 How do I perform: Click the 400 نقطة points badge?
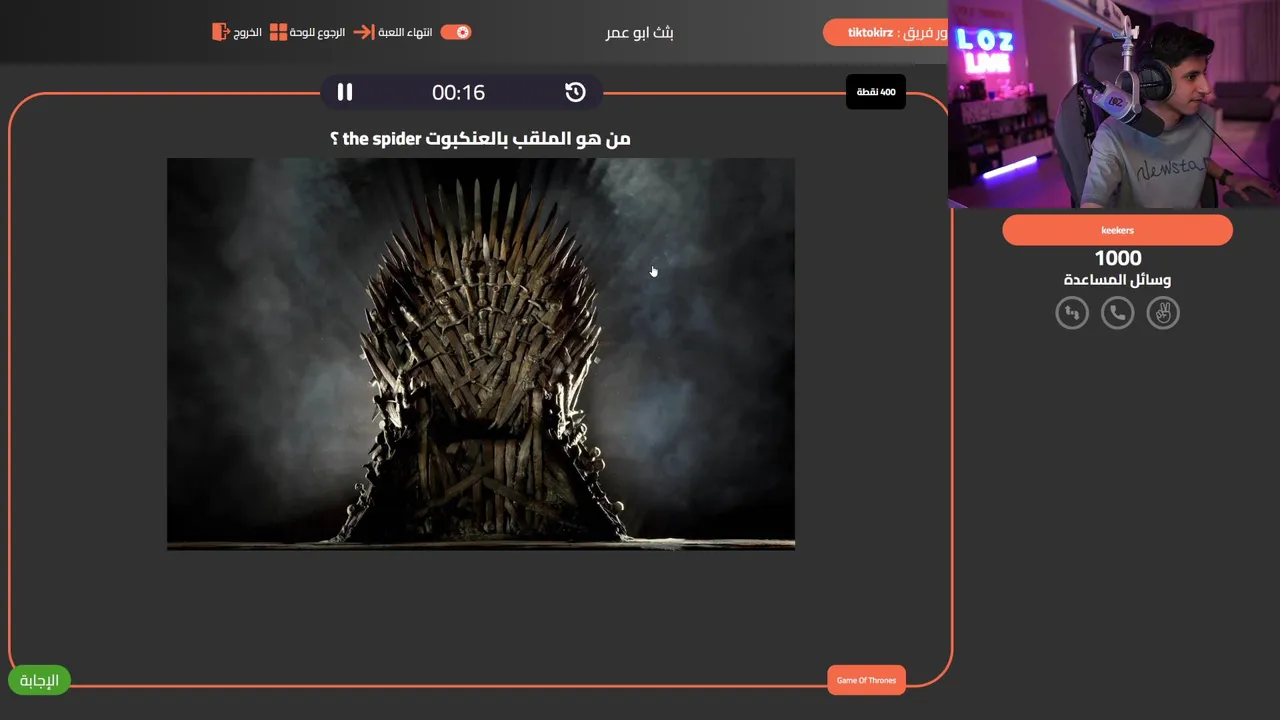[876, 92]
